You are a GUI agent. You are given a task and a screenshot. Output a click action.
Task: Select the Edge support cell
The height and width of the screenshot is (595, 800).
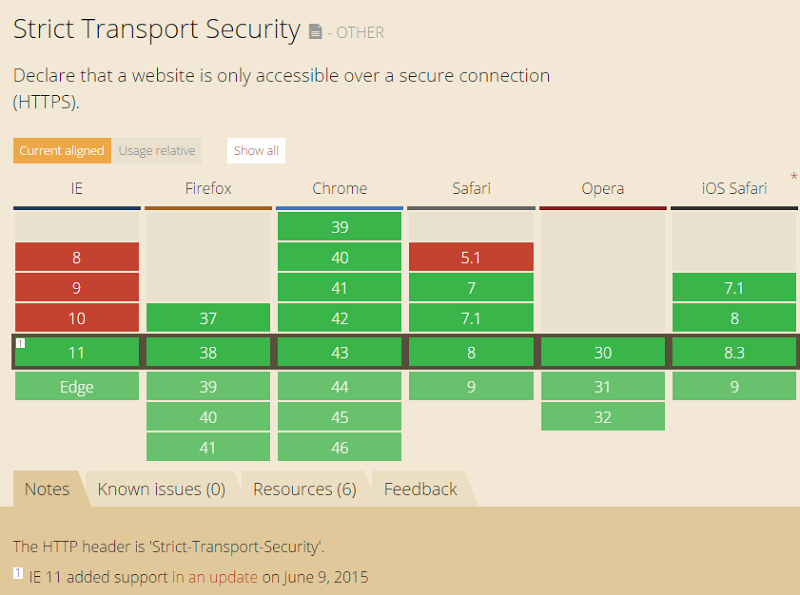(x=76, y=387)
